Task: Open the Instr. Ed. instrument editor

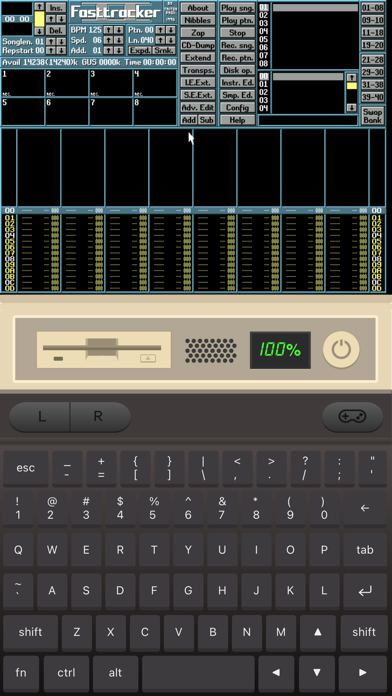Action: (238, 83)
